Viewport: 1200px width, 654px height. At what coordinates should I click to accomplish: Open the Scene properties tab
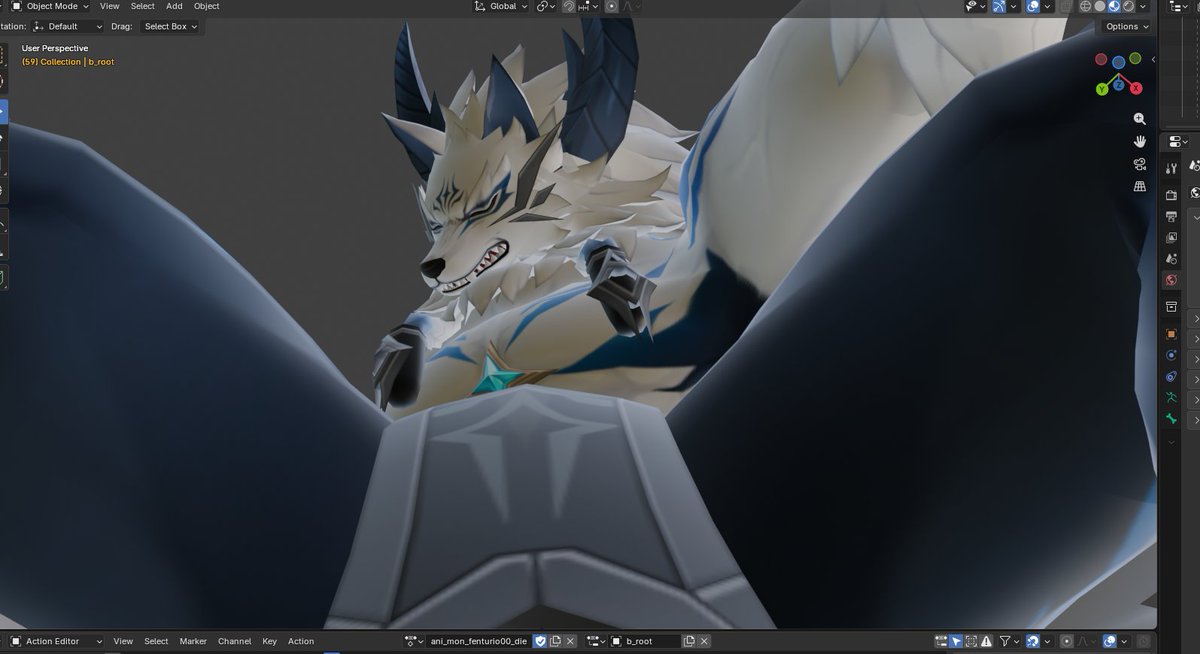[1171, 259]
